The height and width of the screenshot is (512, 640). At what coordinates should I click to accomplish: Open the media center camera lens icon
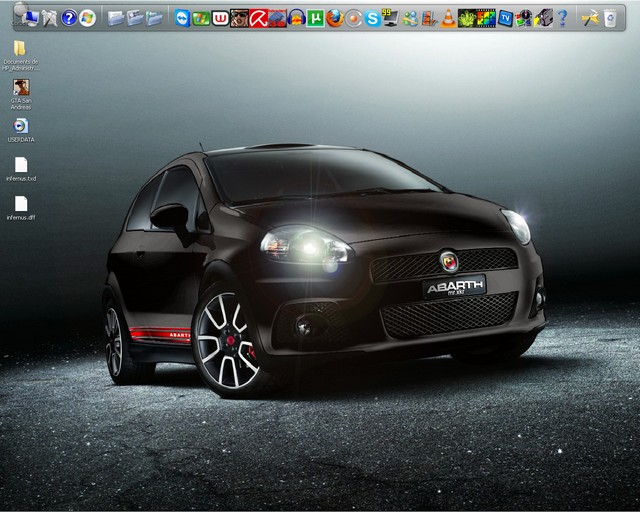524,18
